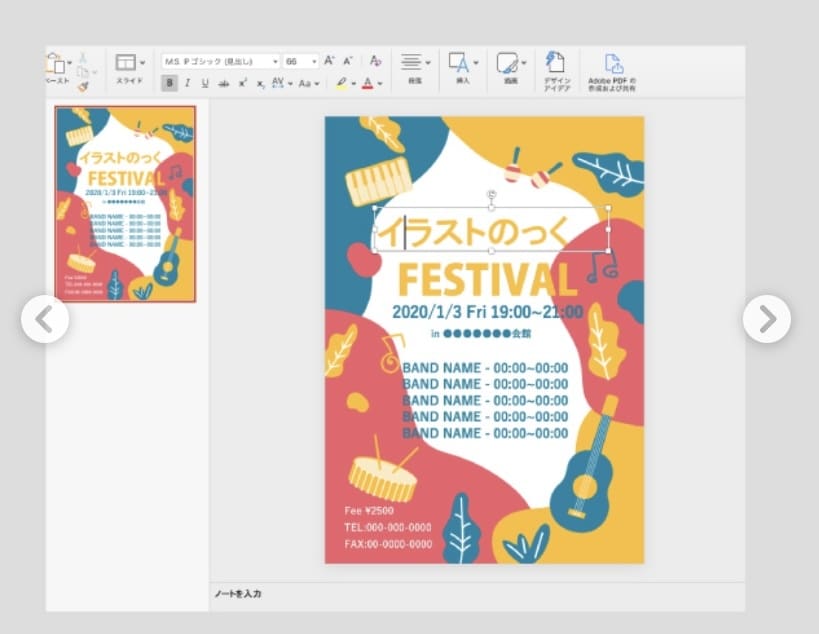
Task: Open the highlight color dropdown arrow
Action: (x=354, y=84)
